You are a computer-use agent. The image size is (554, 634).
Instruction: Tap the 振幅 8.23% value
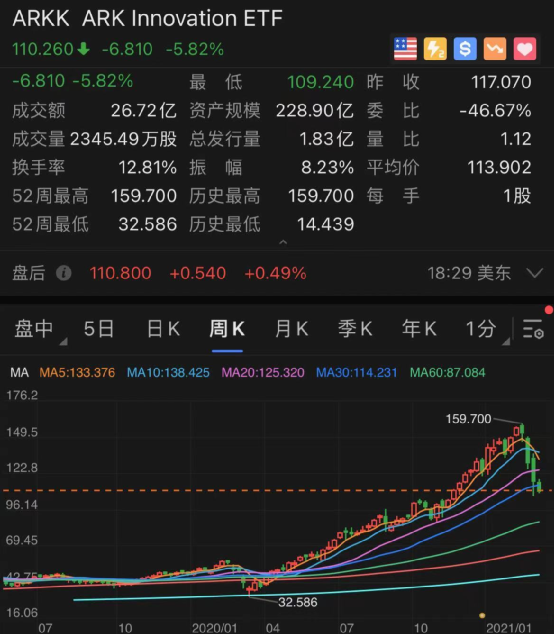328,167
